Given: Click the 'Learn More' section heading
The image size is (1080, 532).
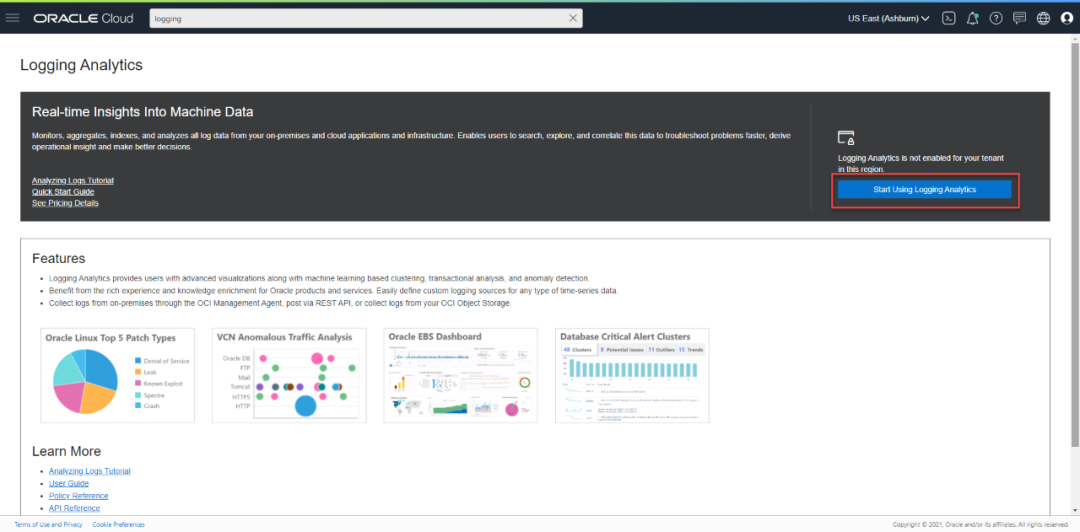Looking at the screenshot, I should point(67,451).
